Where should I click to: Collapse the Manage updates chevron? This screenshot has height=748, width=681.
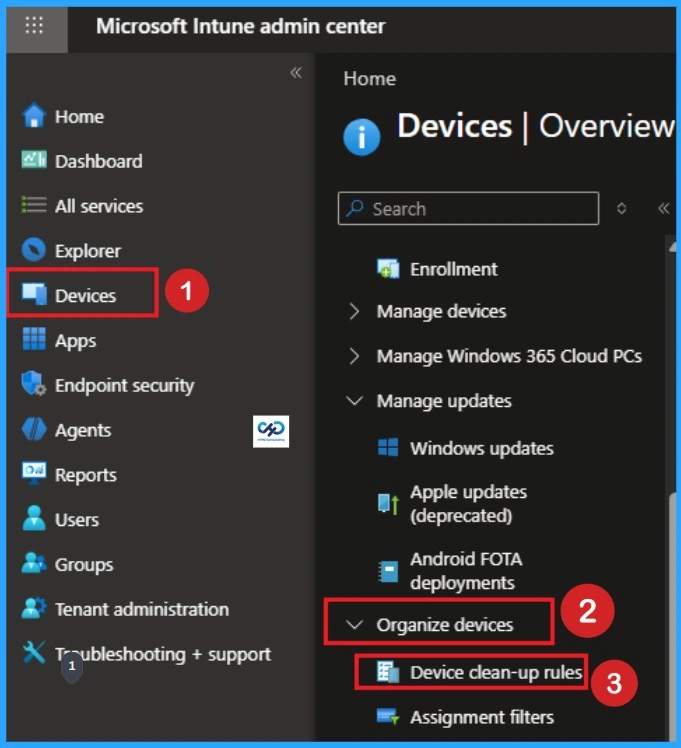354,400
